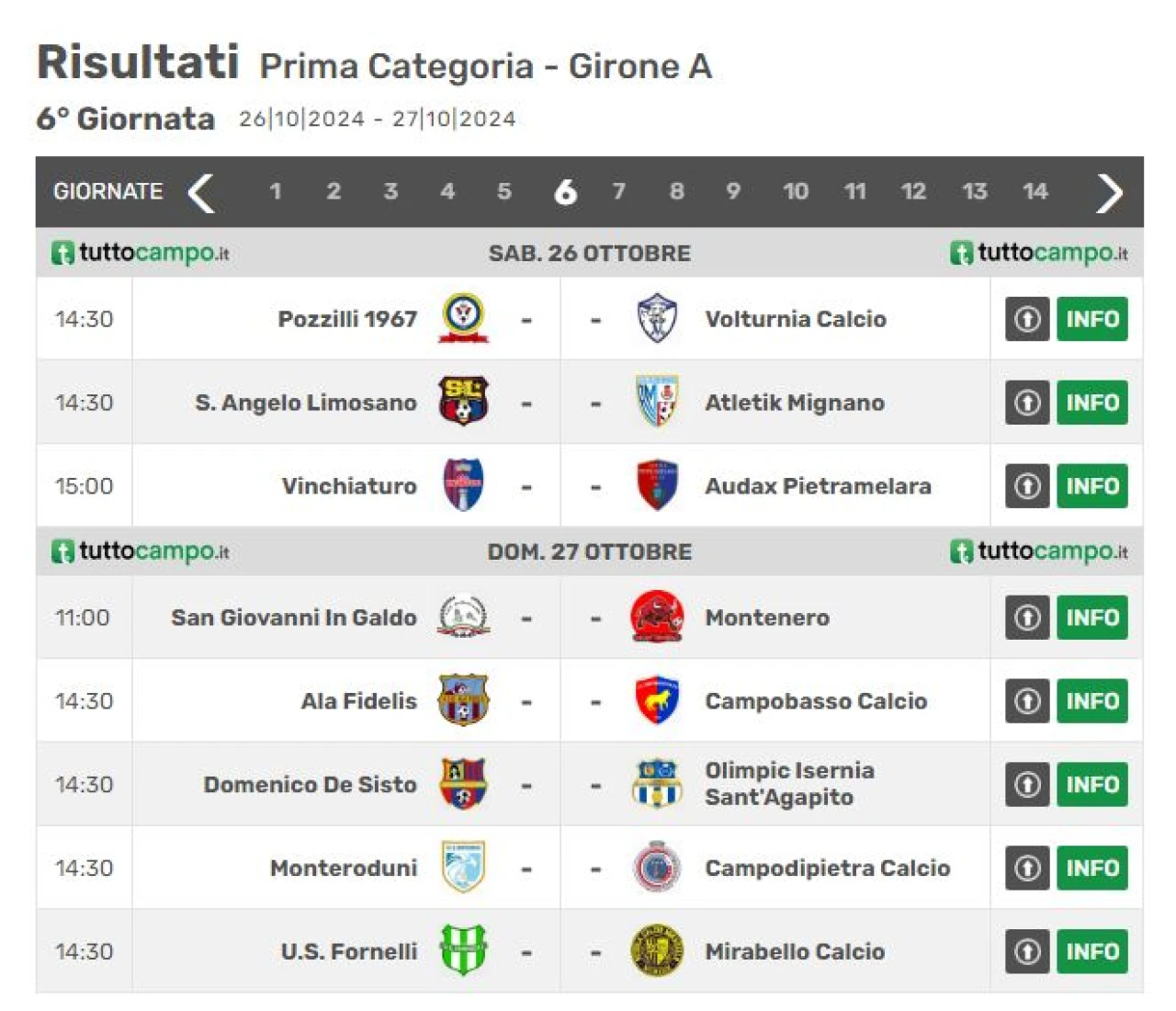Screen dimensions: 1176x1011
Task: Go to next giornate with right chevron
Action: point(1110,192)
